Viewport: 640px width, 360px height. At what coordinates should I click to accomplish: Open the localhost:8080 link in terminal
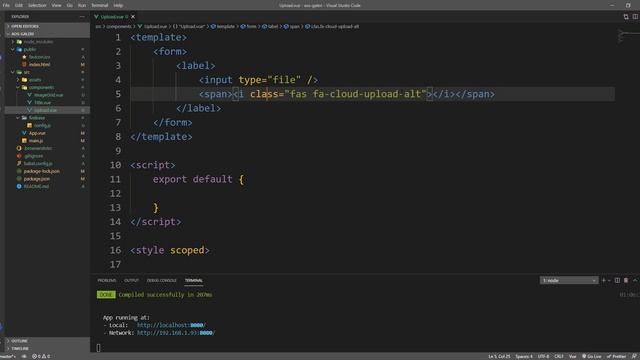(171, 325)
